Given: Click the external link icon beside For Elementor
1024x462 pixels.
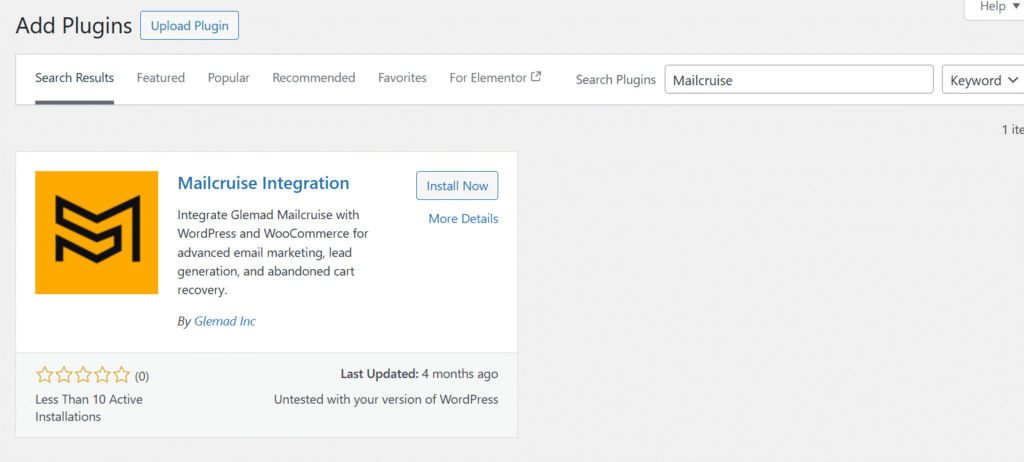Looking at the screenshot, I should pos(536,76).
